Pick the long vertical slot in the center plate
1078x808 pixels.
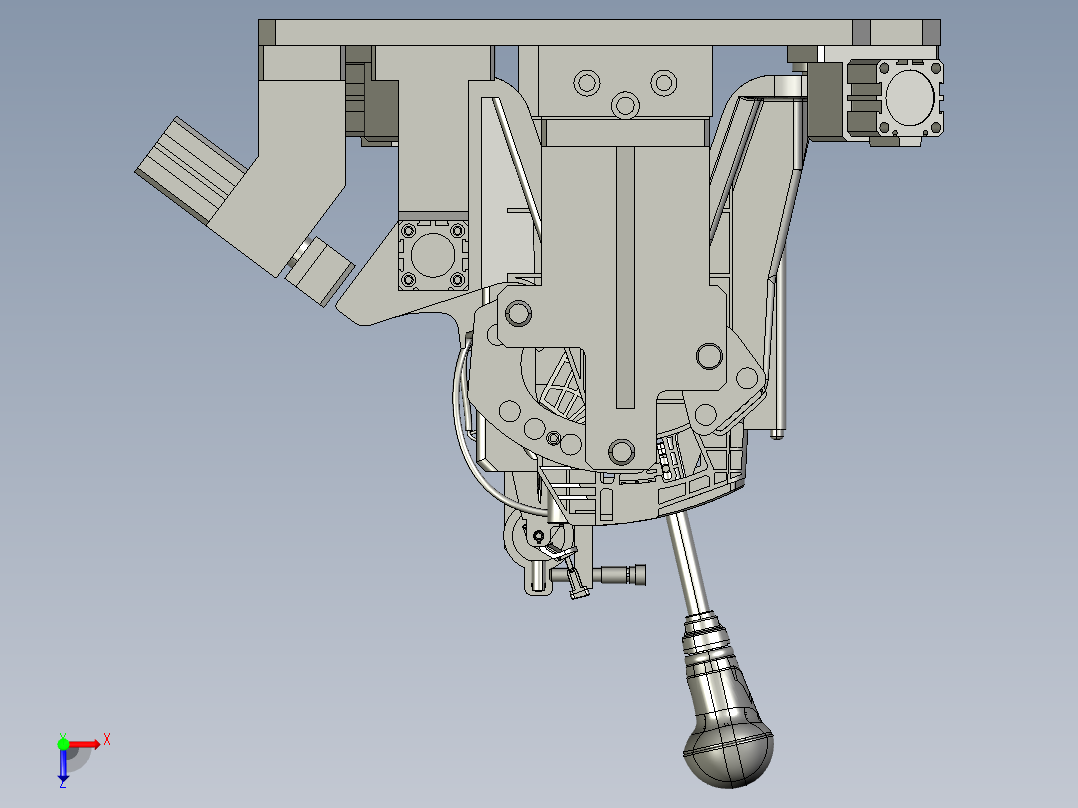[x=625, y=277]
